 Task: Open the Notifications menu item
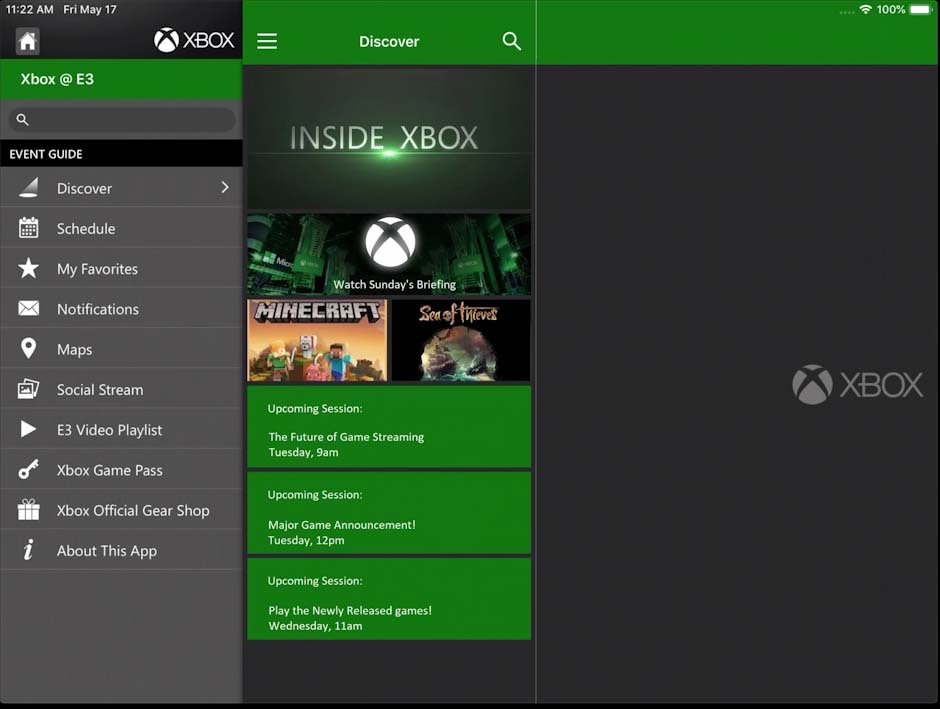pos(121,308)
